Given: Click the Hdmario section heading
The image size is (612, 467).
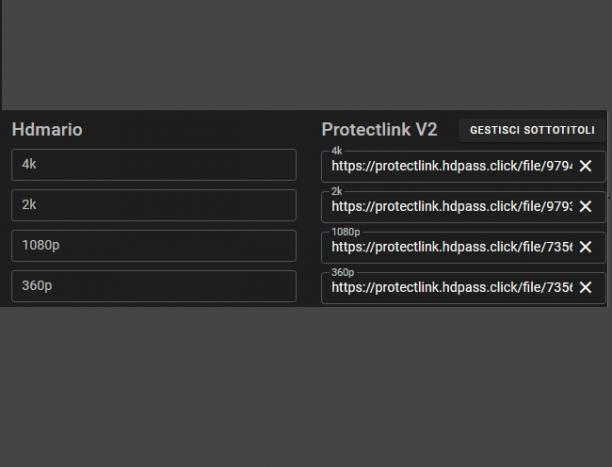Looking at the screenshot, I should (47, 130).
